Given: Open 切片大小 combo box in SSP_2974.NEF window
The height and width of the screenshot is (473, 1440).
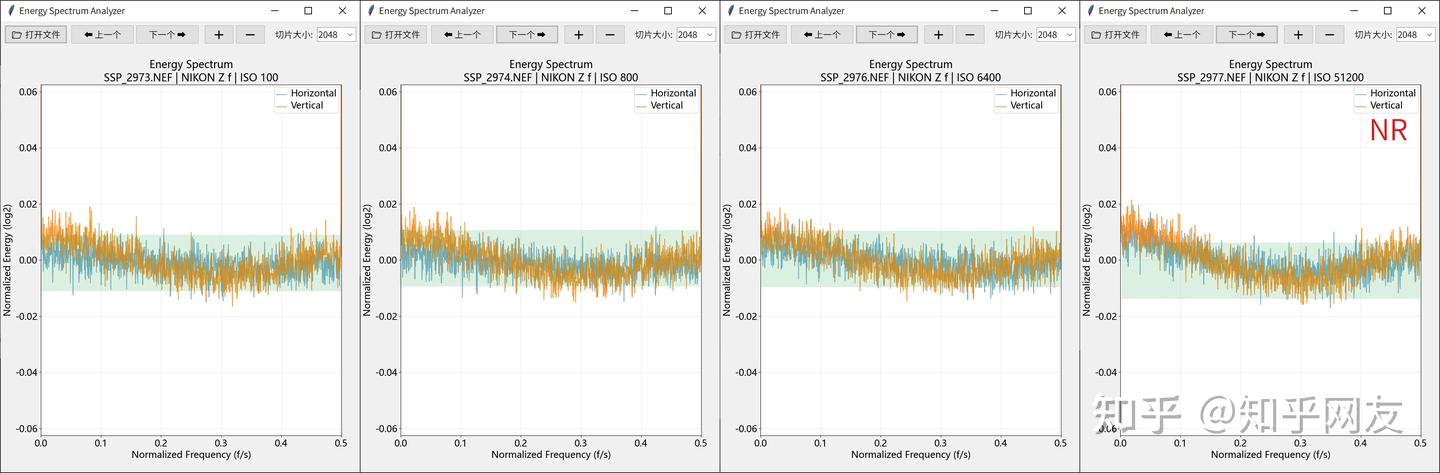Looking at the screenshot, I should coord(696,34).
